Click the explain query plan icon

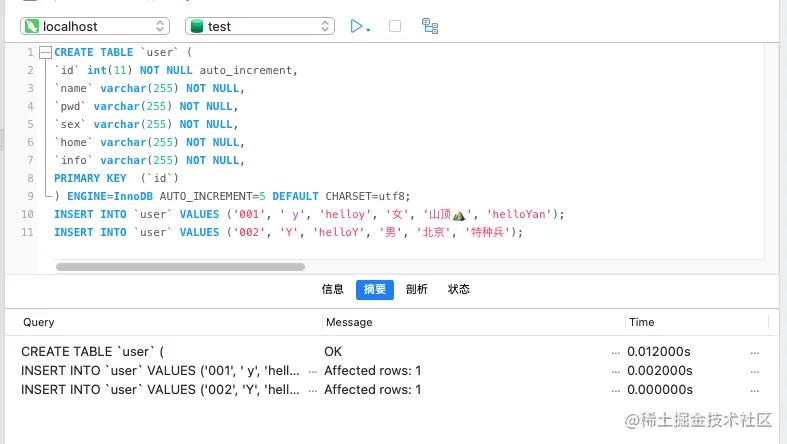(430, 26)
